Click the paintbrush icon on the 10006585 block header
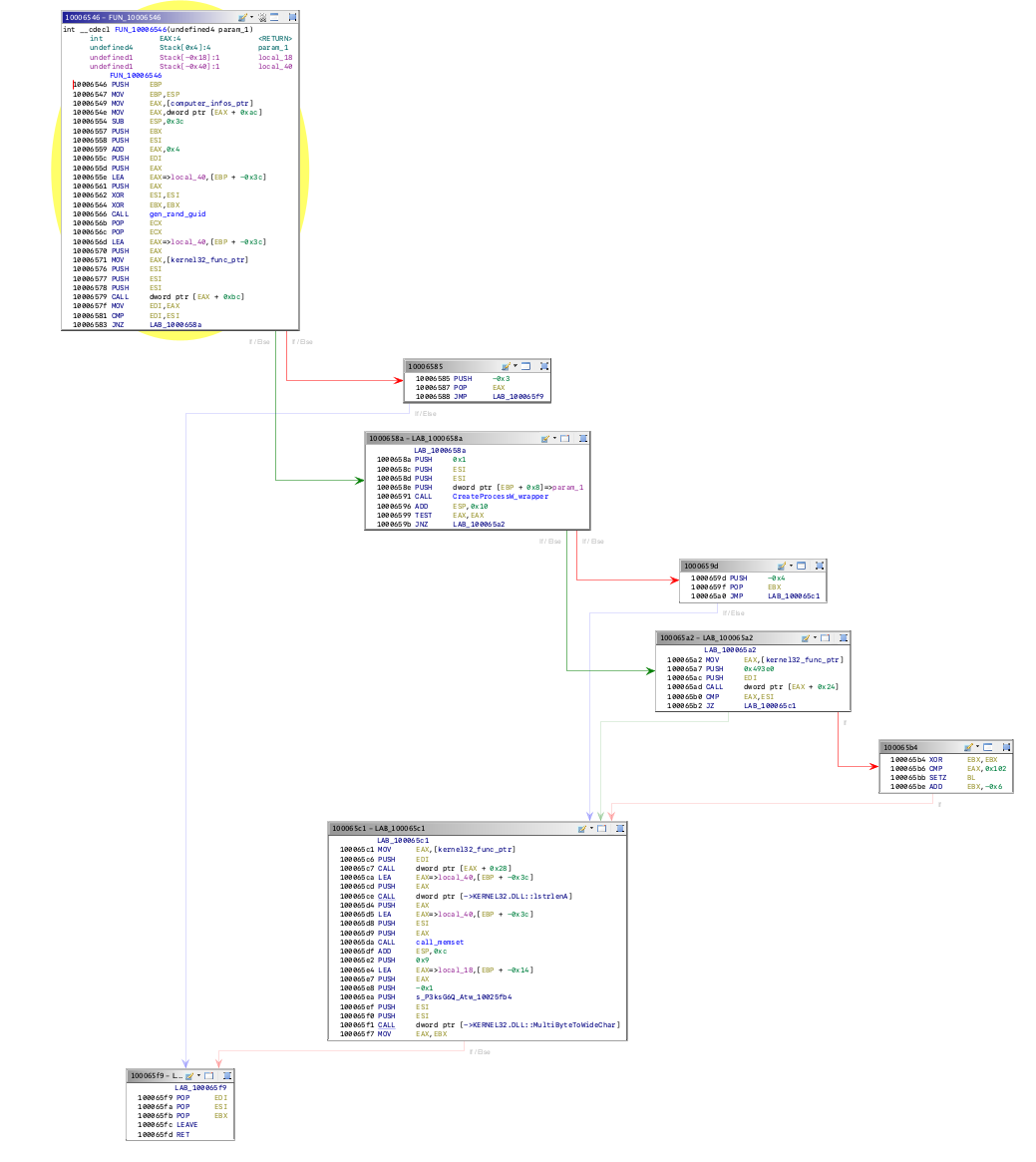The image size is (1036, 1162). pyautogui.click(x=507, y=366)
